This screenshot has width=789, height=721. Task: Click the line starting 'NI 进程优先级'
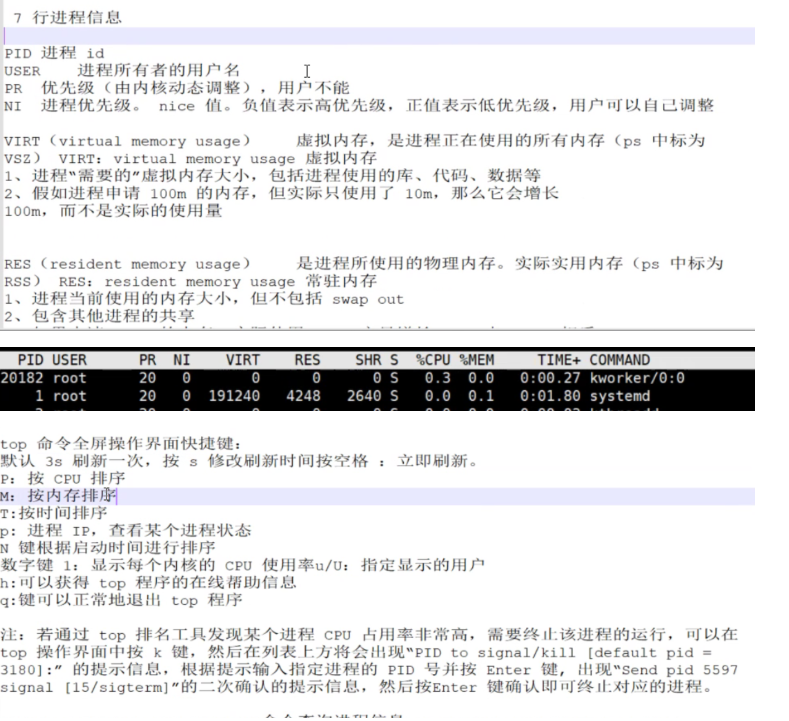click(x=359, y=106)
